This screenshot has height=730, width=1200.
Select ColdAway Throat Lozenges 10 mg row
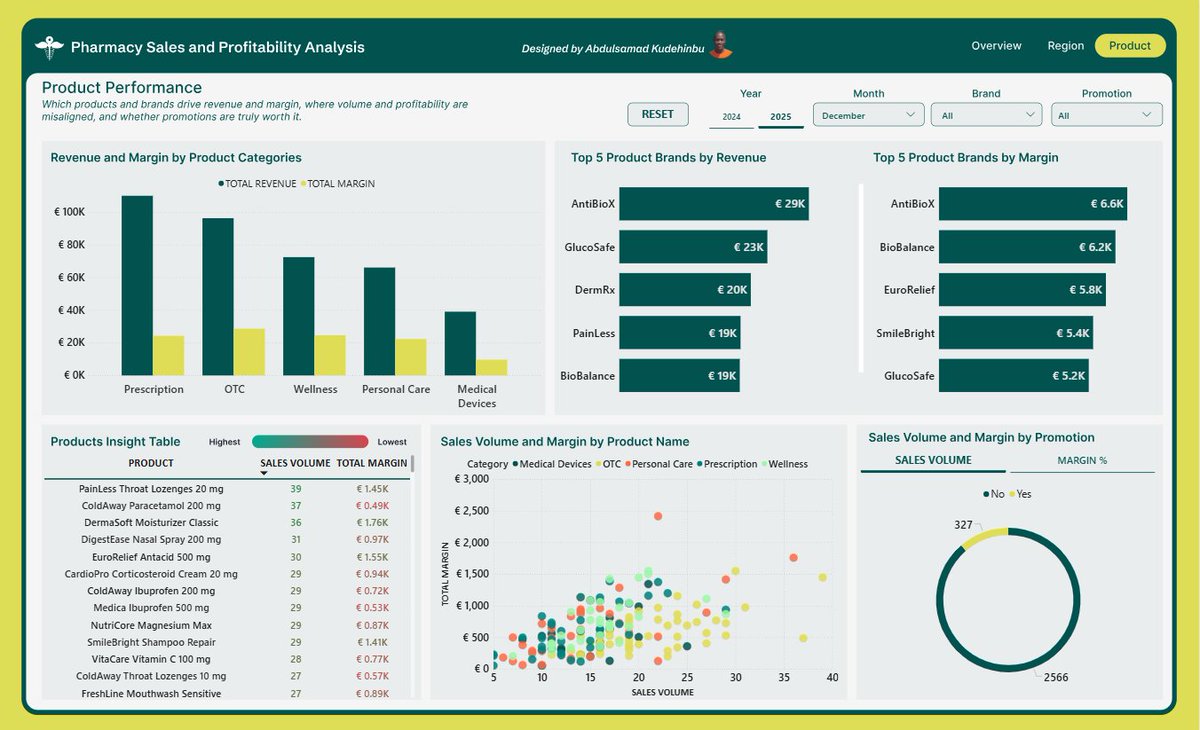click(x=227, y=676)
